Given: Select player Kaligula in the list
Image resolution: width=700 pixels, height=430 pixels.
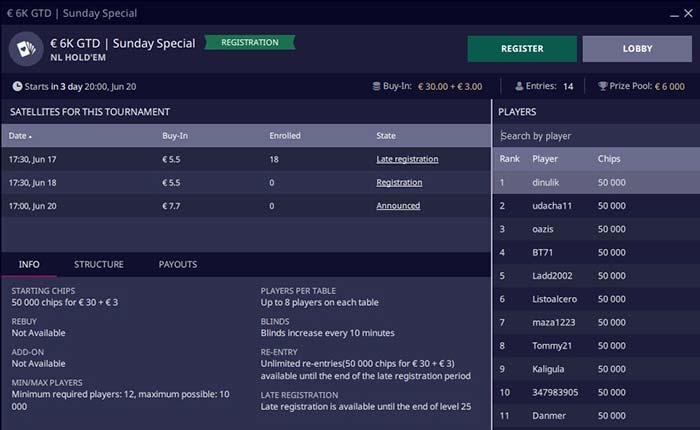Looking at the screenshot, I should tap(596, 368).
